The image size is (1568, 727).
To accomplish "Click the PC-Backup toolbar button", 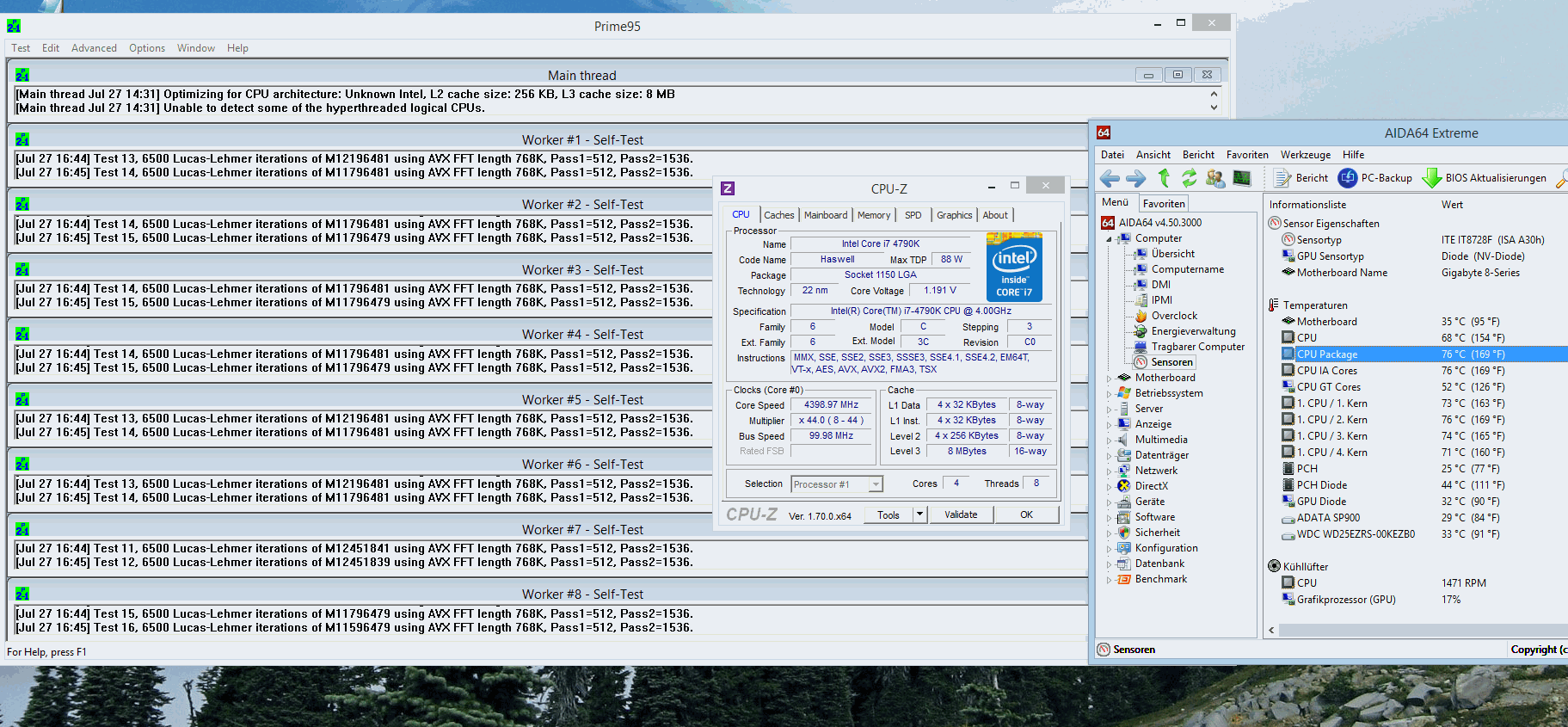I will (x=1375, y=178).
